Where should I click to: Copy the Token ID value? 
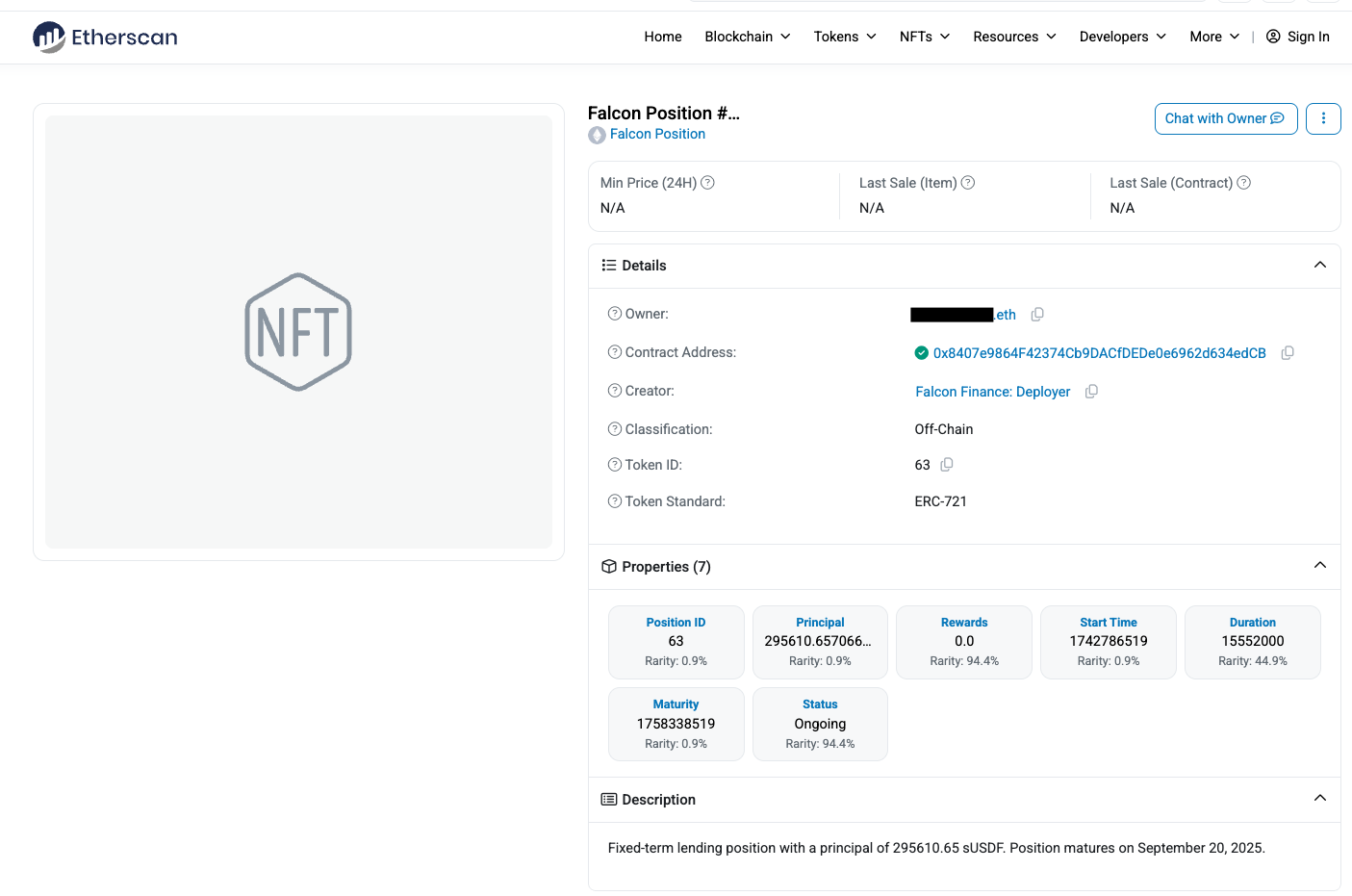click(947, 465)
